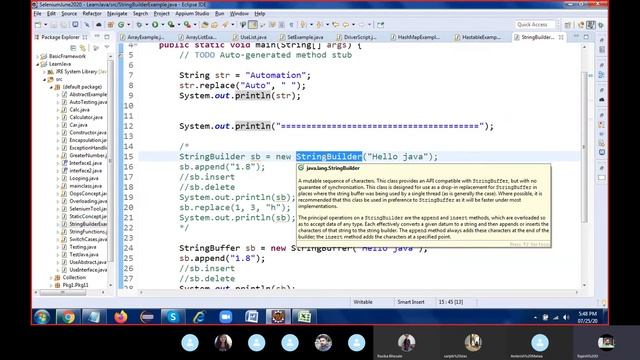Select Testing.java in Package Explorer
The height and width of the screenshot is (360, 640).
click(x=82, y=247)
